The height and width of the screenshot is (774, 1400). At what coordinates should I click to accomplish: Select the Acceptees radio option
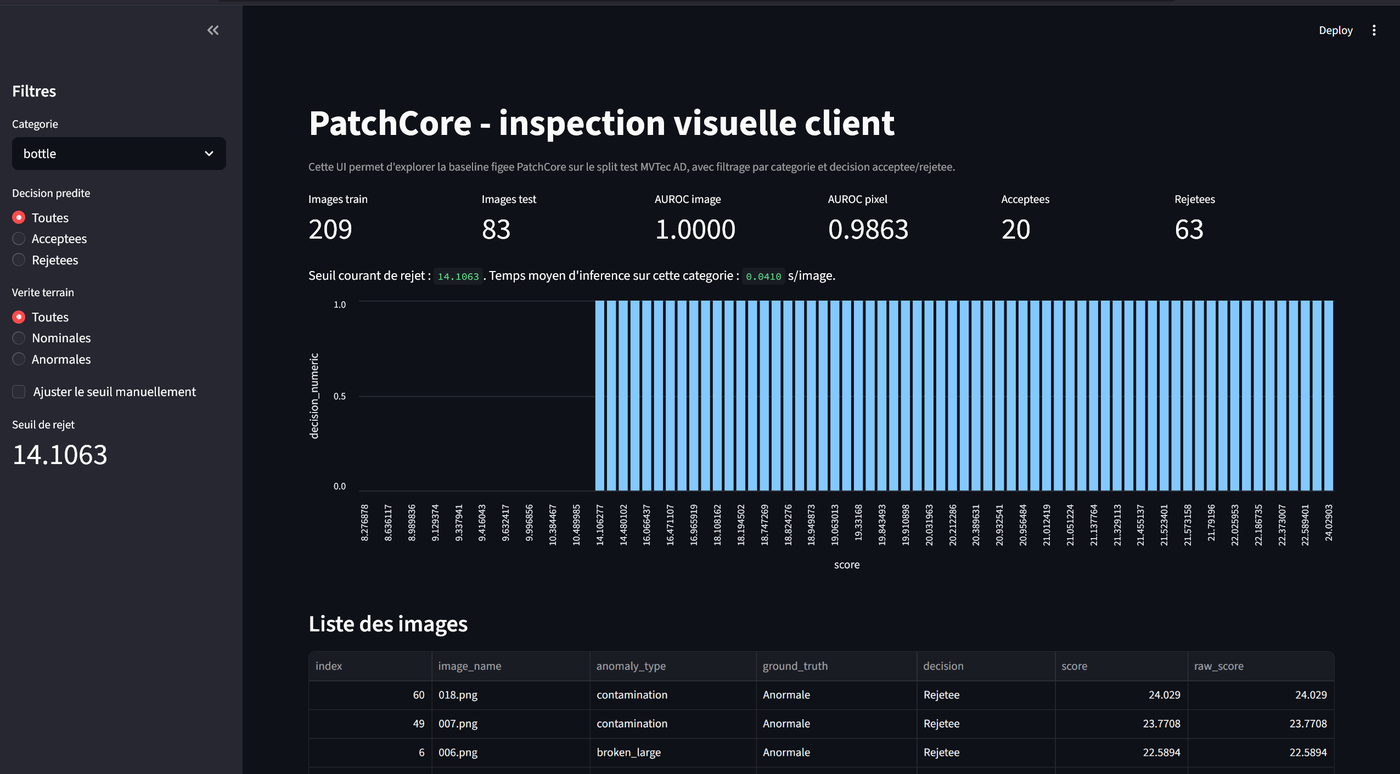(x=50, y=239)
